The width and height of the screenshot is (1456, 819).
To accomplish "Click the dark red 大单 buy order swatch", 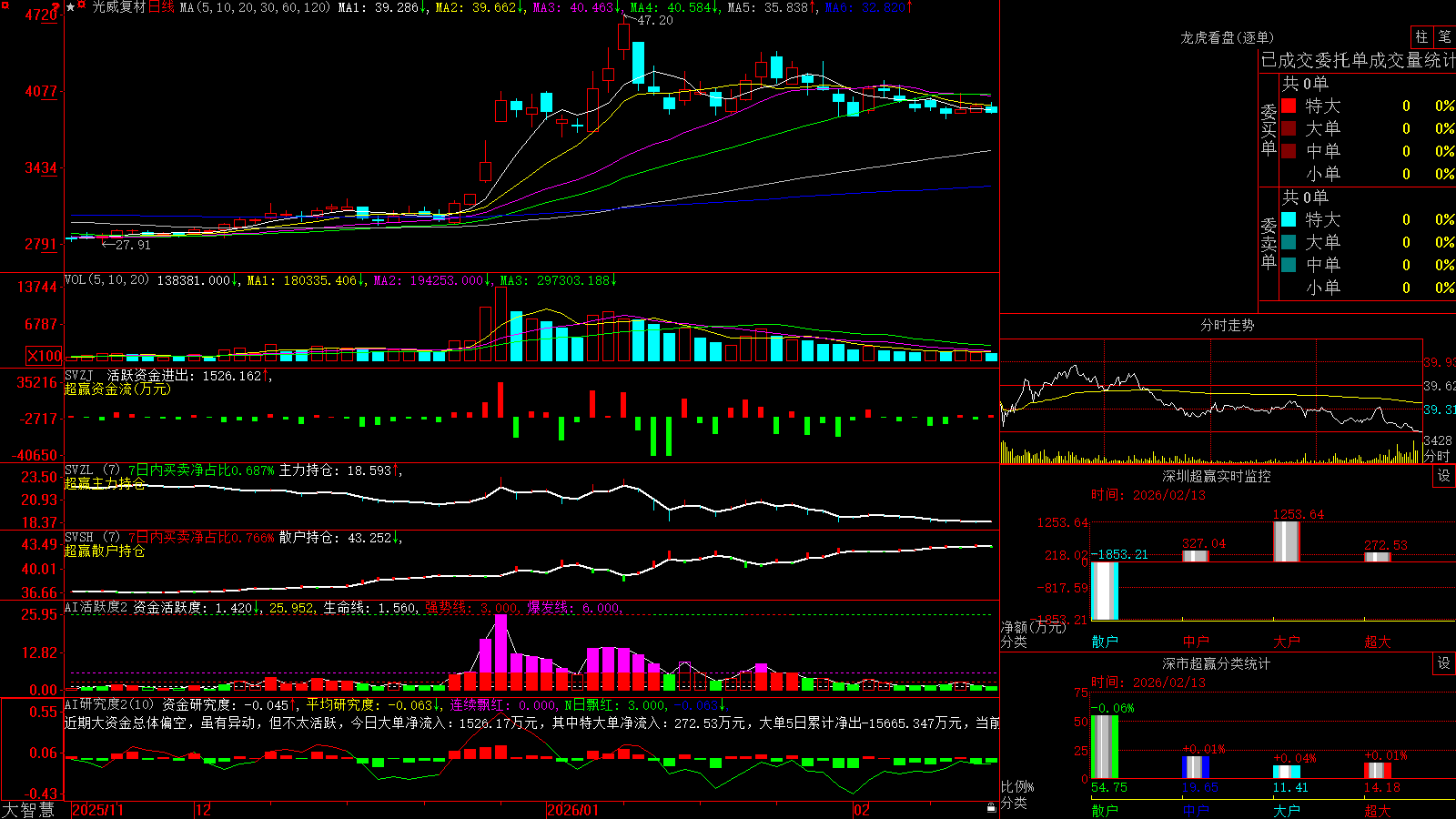I will coord(1289,128).
